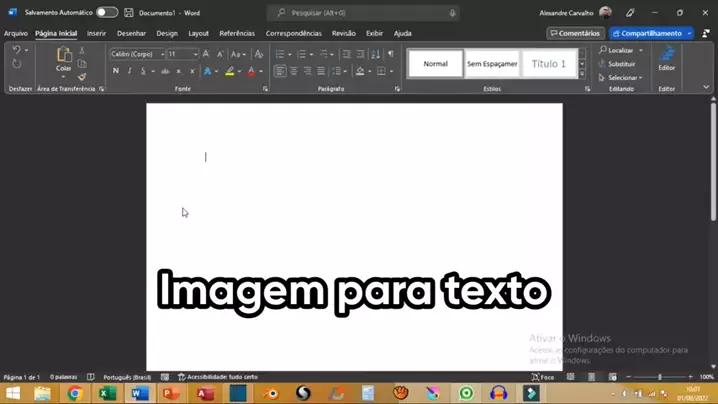Image resolution: width=718 pixels, height=404 pixels.
Task: Switch to Foco mode in status bar
Action: click(543, 377)
